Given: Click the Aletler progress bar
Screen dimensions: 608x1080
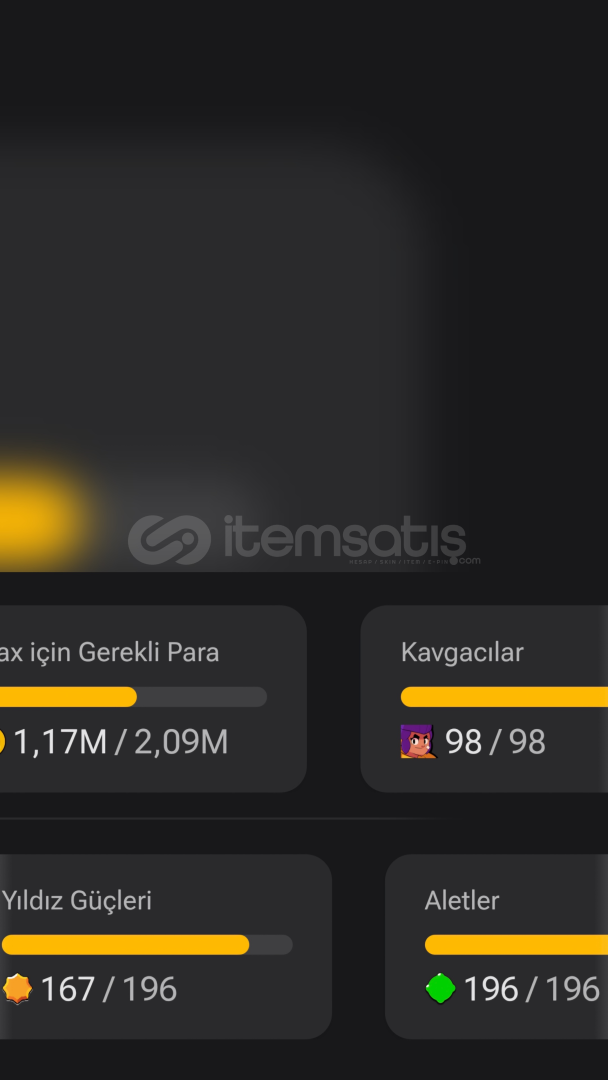Looking at the screenshot, I should pyautogui.click(x=515, y=945).
